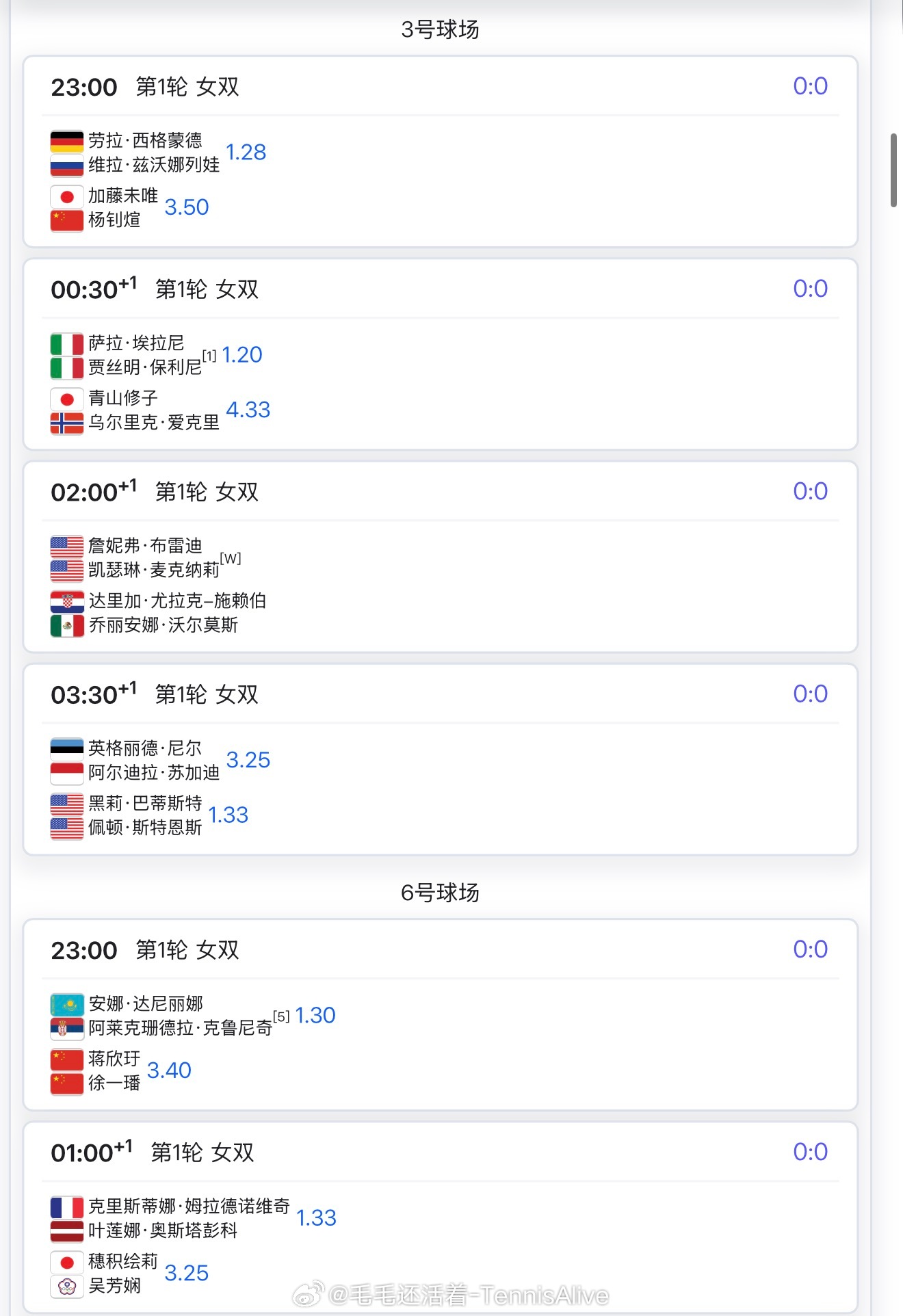Click the Chinese Taipei flag beside 吴芳娴

tap(66, 1286)
